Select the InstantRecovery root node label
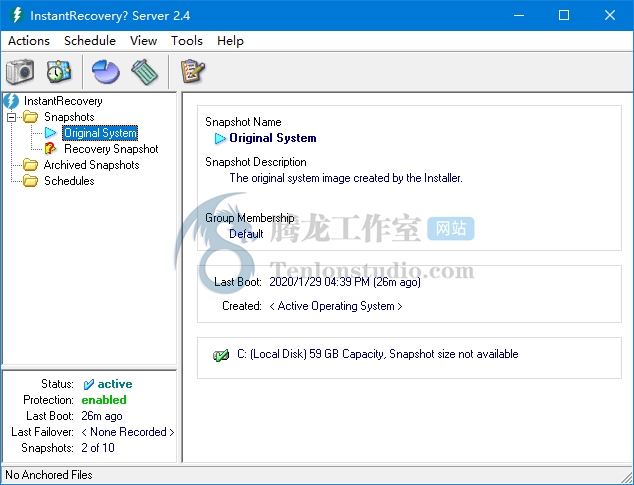The height and width of the screenshot is (485, 634). click(x=63, y=101)
